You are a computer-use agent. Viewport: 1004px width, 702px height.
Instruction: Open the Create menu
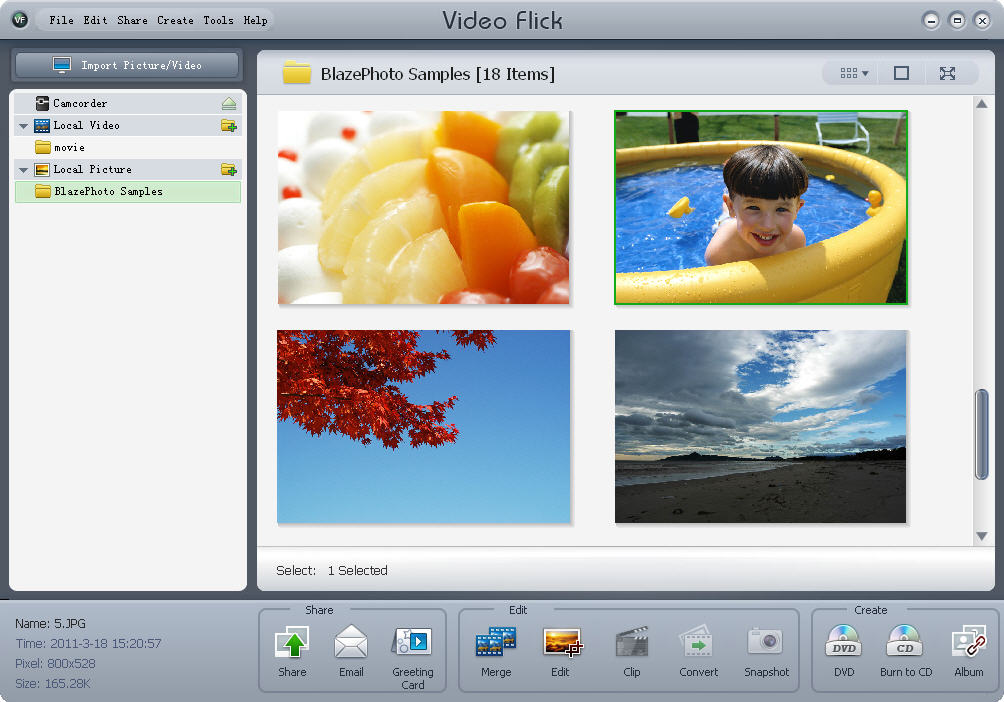pos(175,20)
